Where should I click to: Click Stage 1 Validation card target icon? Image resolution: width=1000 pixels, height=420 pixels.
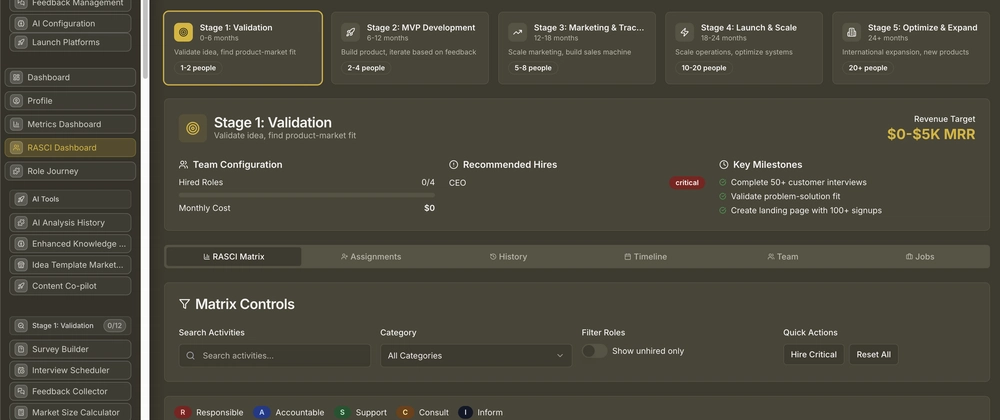point(184,33)
